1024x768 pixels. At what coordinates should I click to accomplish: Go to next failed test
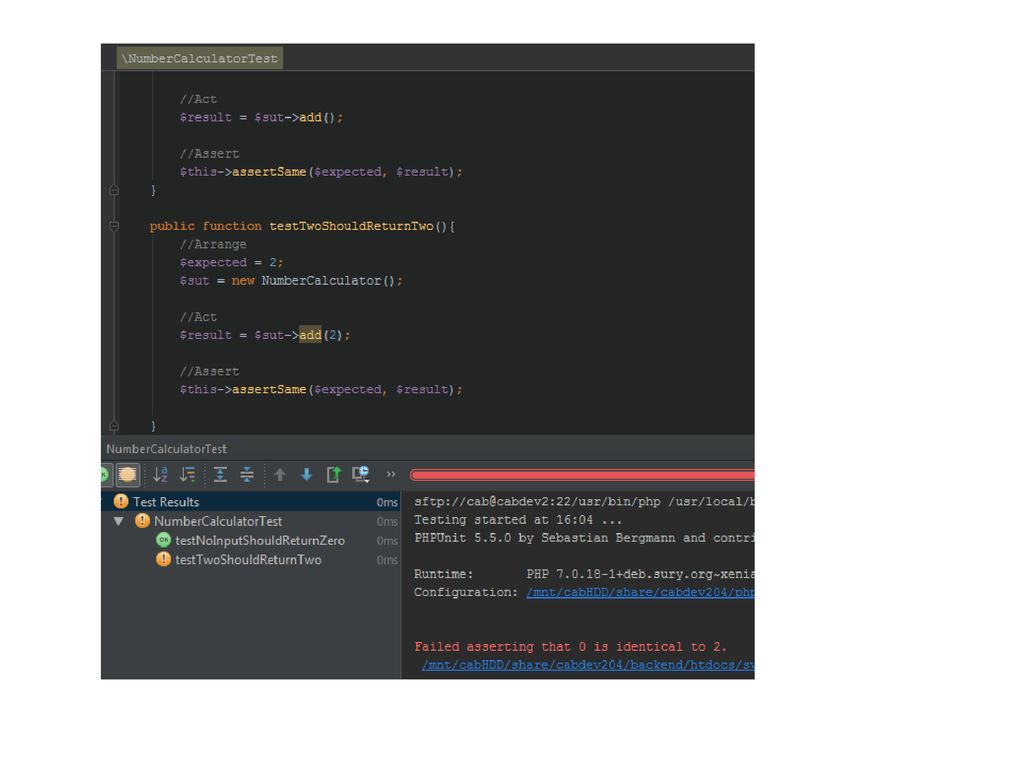pos(306,475)
